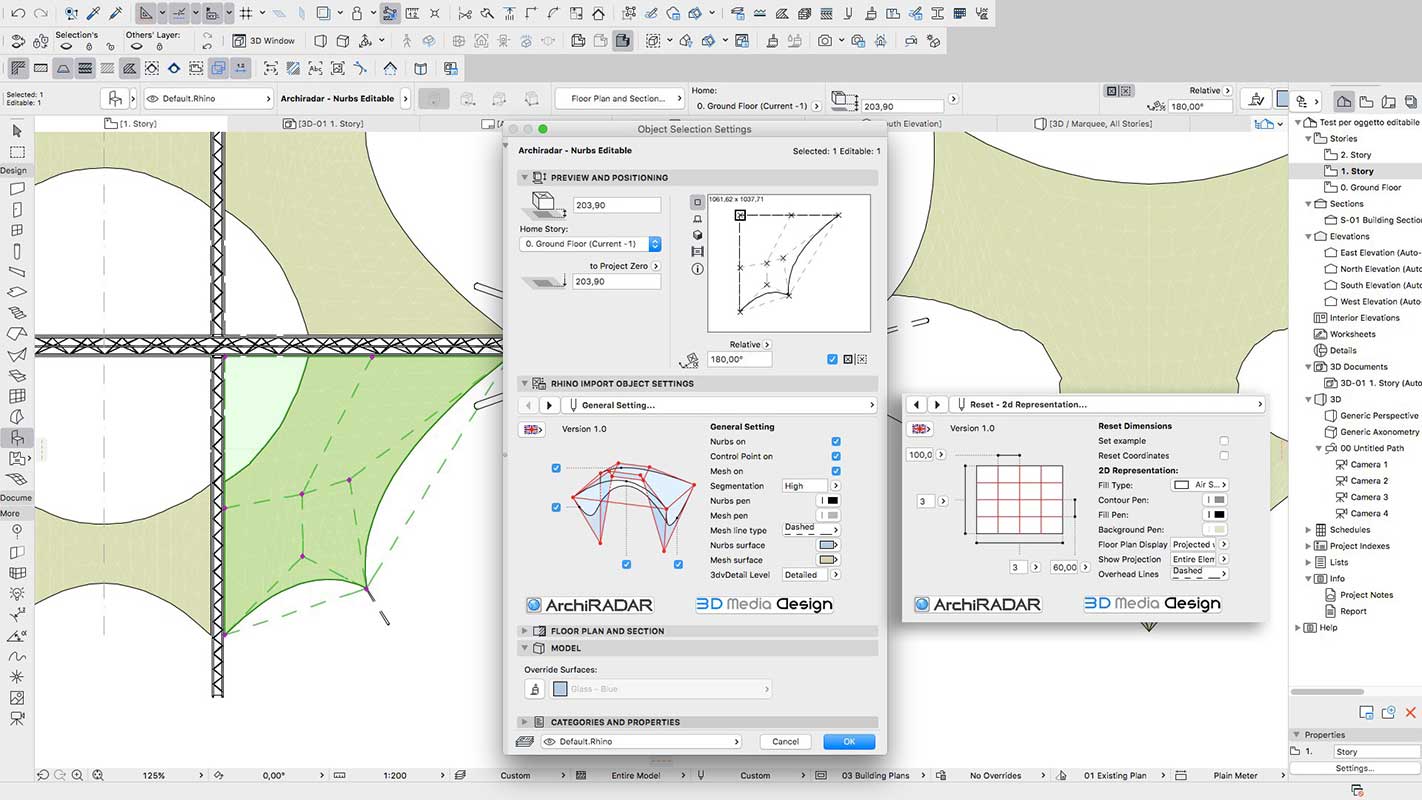Click the Project Map icon in Navigator
1422x800 pixels.
[x=1344, y=101]
